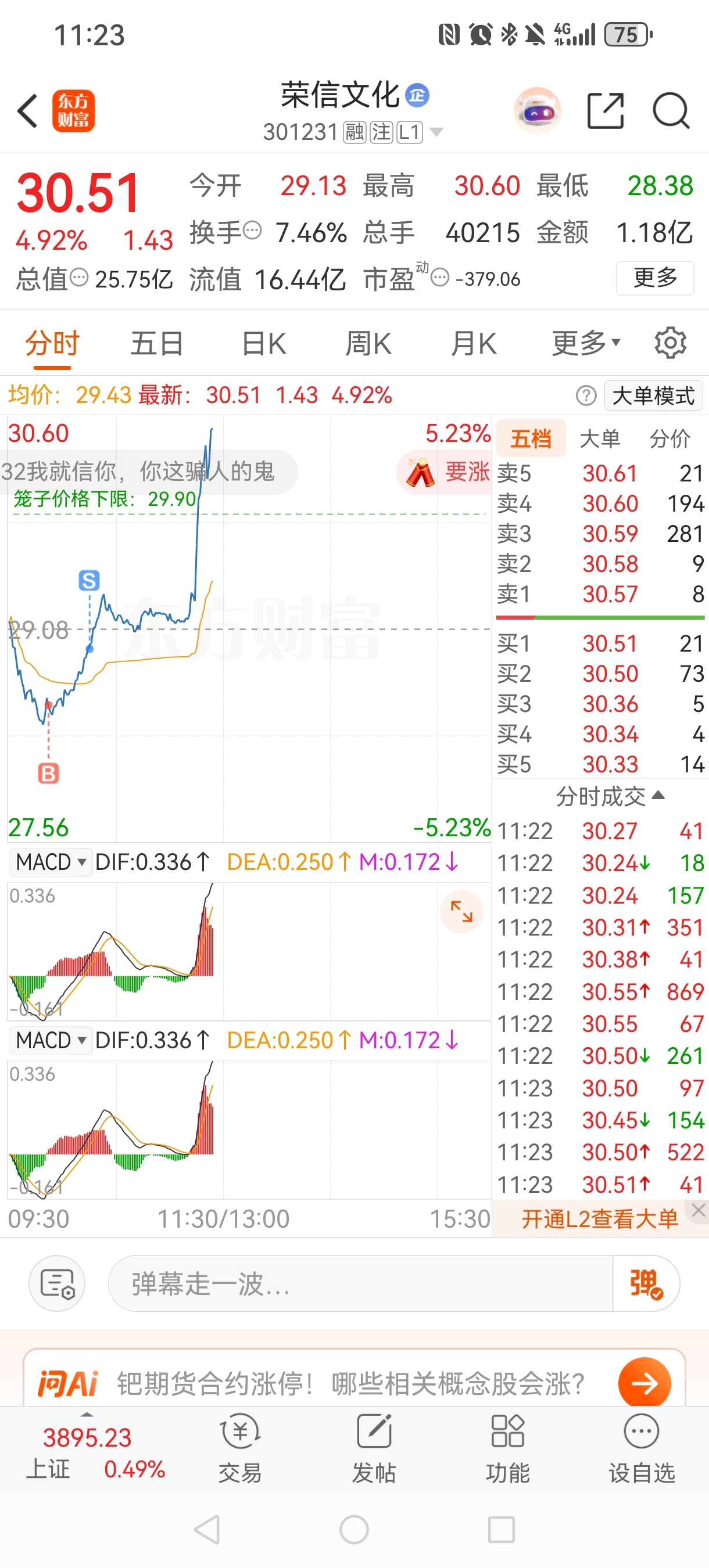
Task: Tap the 卖3 30.59 order row
Action: pyautogui.click(x=600, y=534)
